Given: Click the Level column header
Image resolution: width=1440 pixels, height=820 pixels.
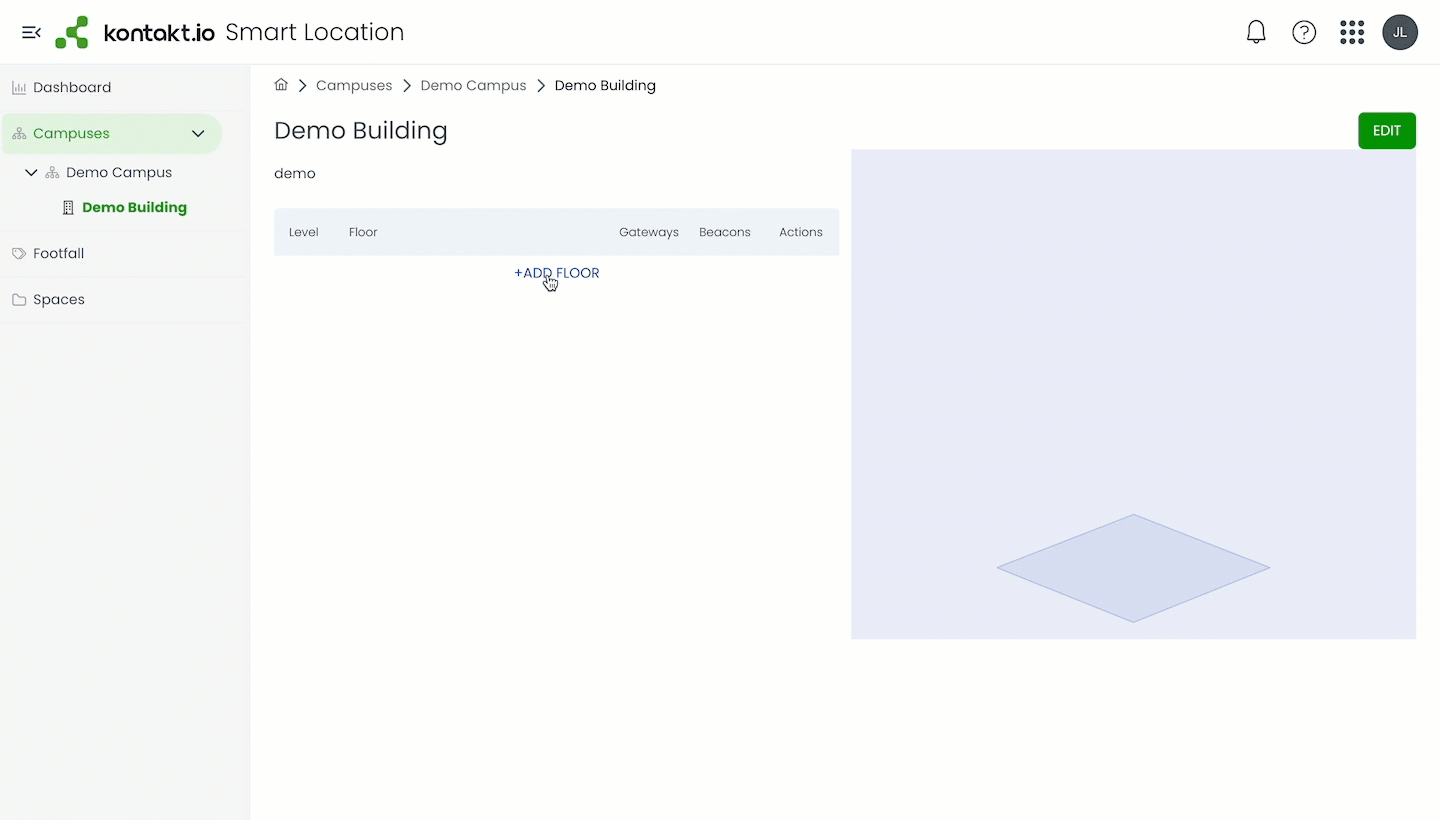Looking at the screenshot, I should [x=303, y=232].
